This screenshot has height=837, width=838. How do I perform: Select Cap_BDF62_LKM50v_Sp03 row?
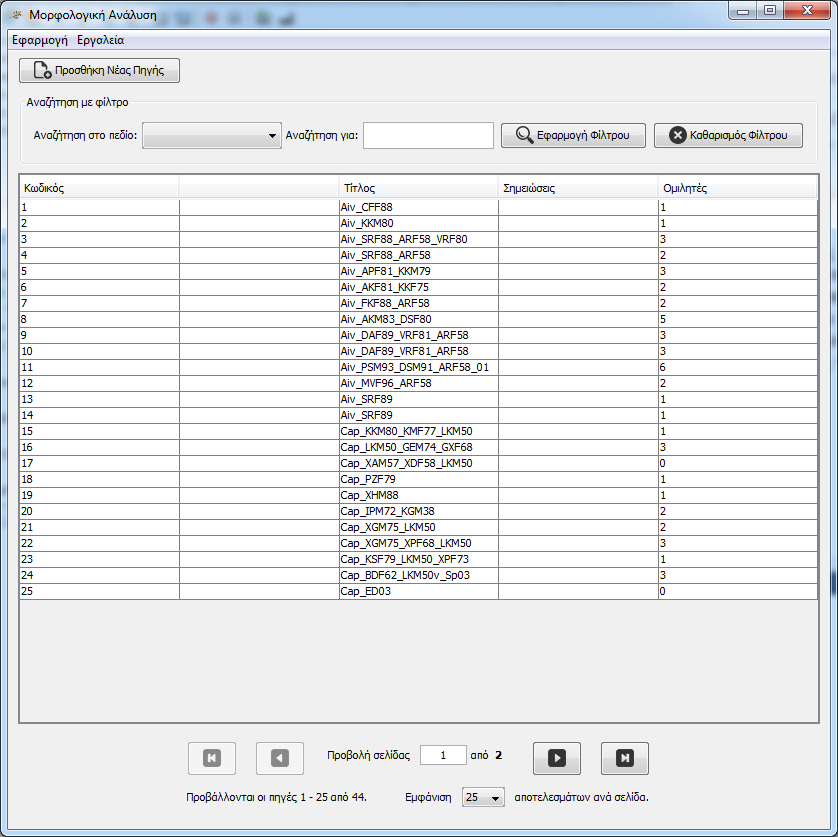point(418,576)
